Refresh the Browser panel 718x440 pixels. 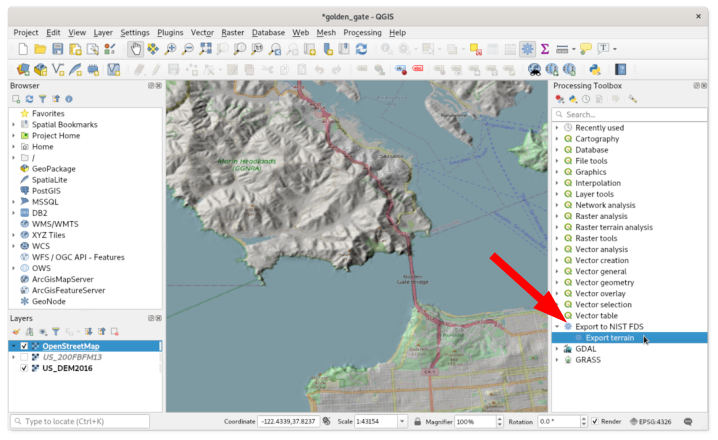(x=29, y=99)
